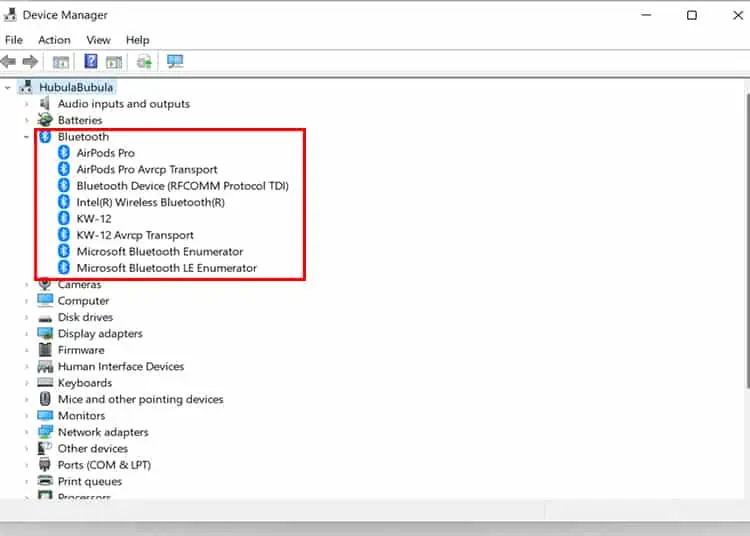Click the vertical scrollbar thumb

(x=747, y=240)
